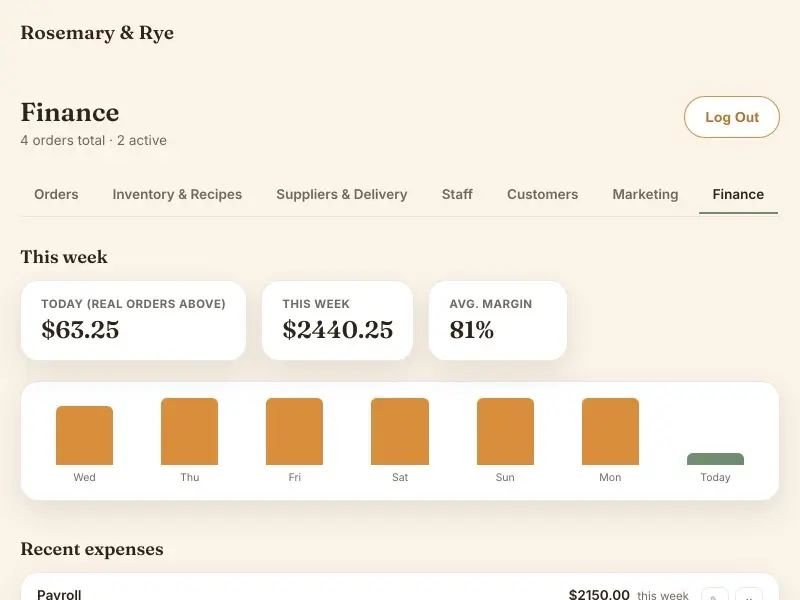Image resolution: width=800 pixels, height=600 pixels.
Task: Click the 81% average margin card
Action: coord(498,320)
